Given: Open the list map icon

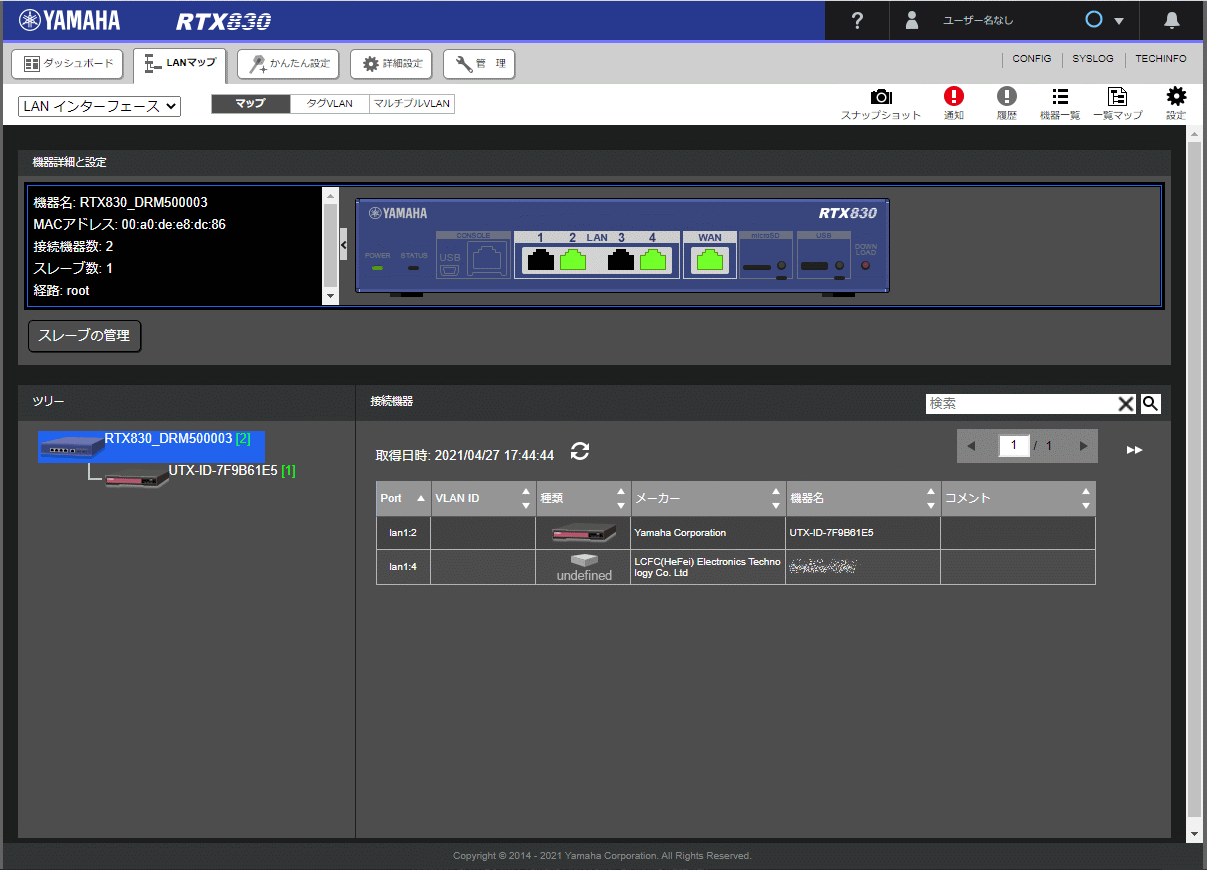Looking at the screenshot, I should [1117, 97].
